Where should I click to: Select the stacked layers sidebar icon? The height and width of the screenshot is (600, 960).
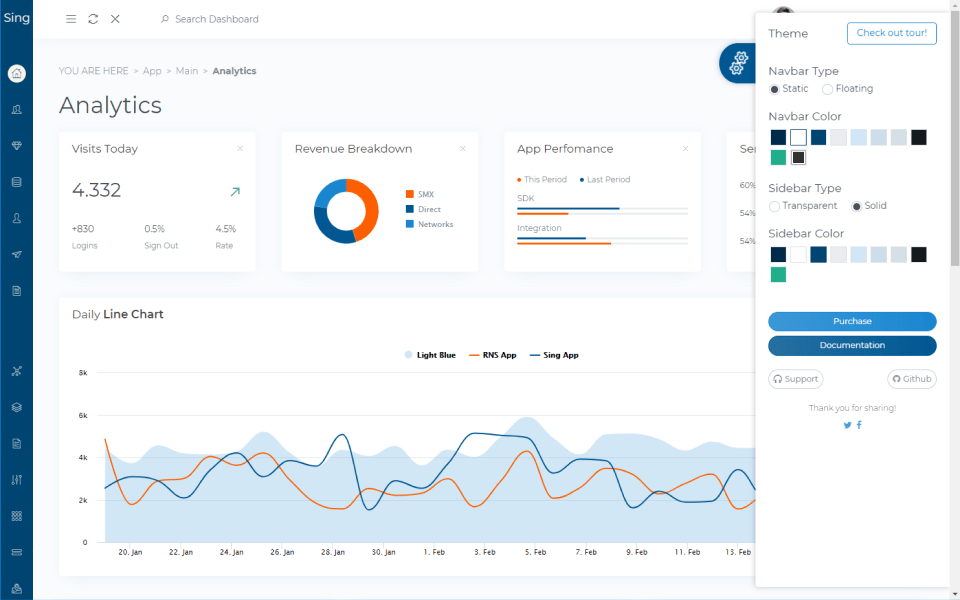[16, 407]
